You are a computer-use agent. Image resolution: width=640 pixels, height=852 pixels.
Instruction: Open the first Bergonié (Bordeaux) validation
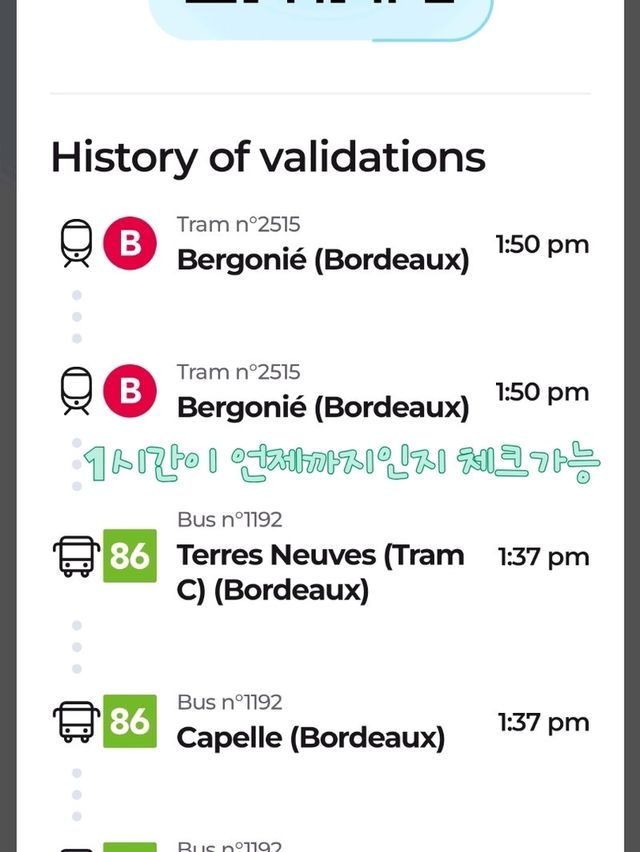(322, 260)
